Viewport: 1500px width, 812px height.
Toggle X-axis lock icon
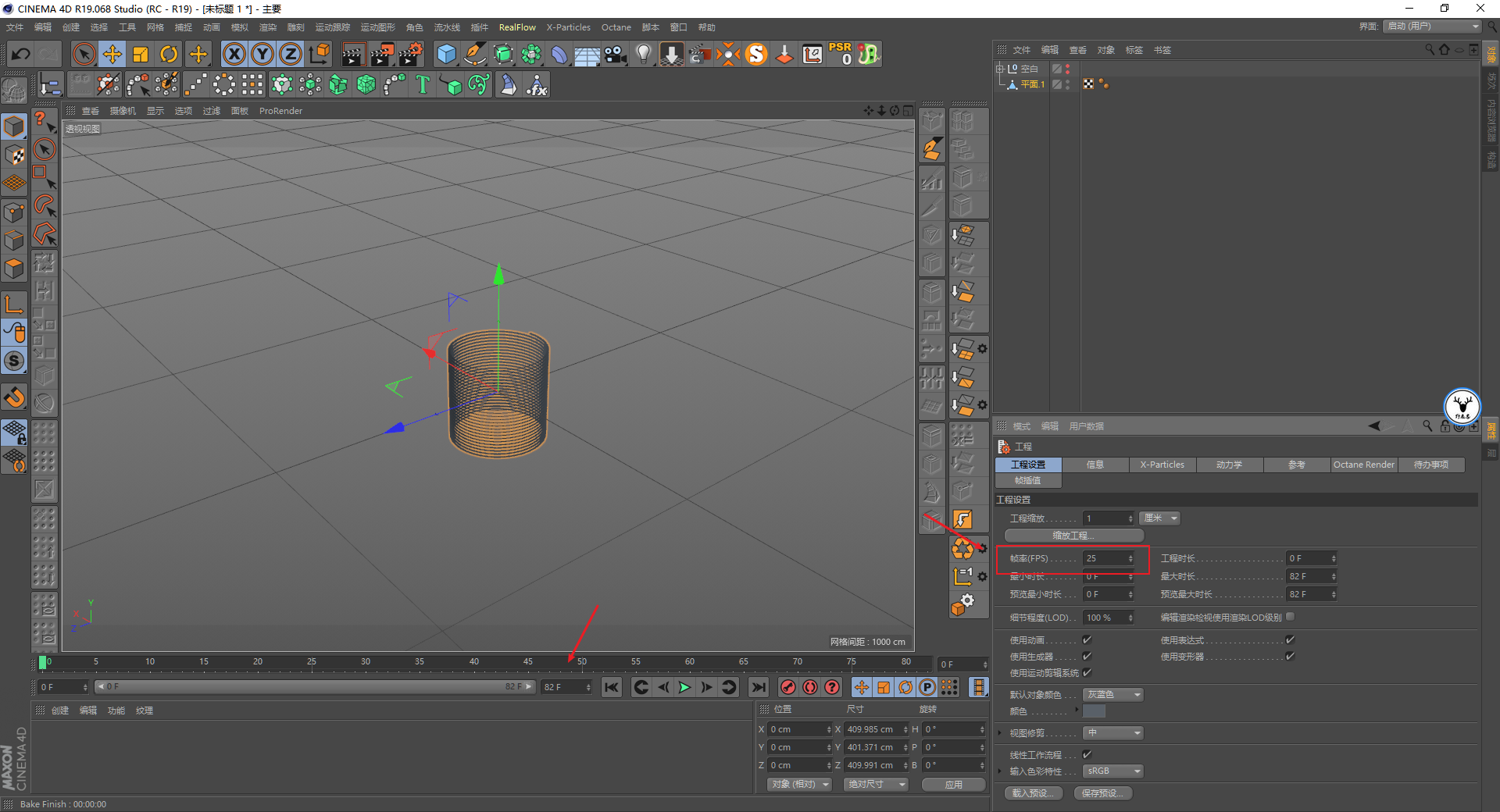click(x=234, y=54)
